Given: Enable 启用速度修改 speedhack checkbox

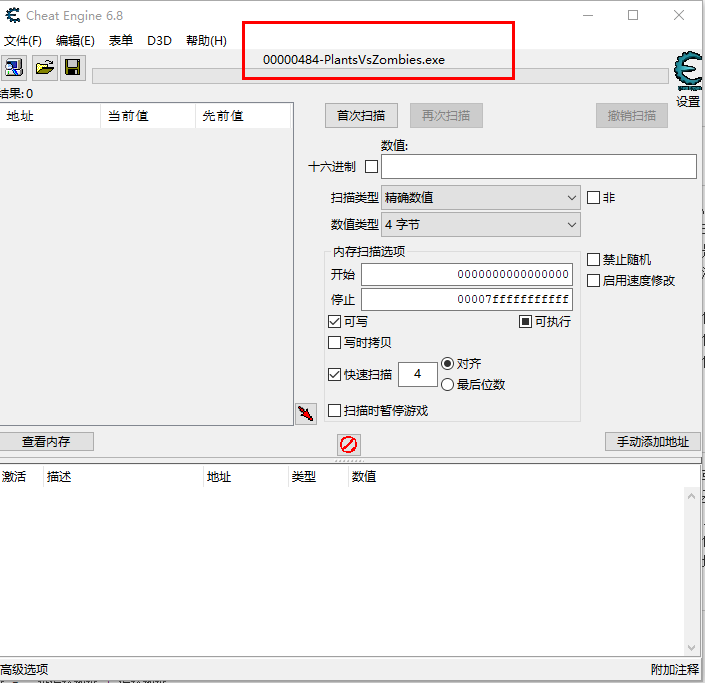Looking at the screenshot, I should point(593,281).
